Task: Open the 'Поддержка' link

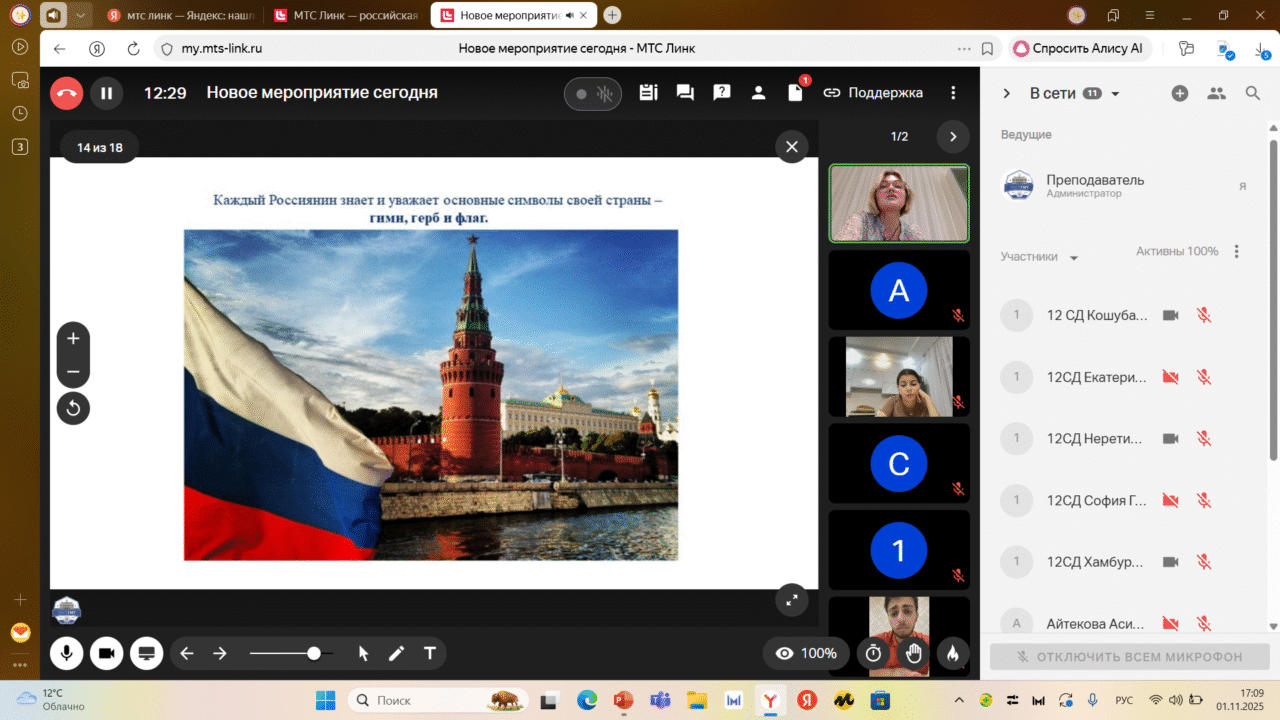Action: (873, 93)
